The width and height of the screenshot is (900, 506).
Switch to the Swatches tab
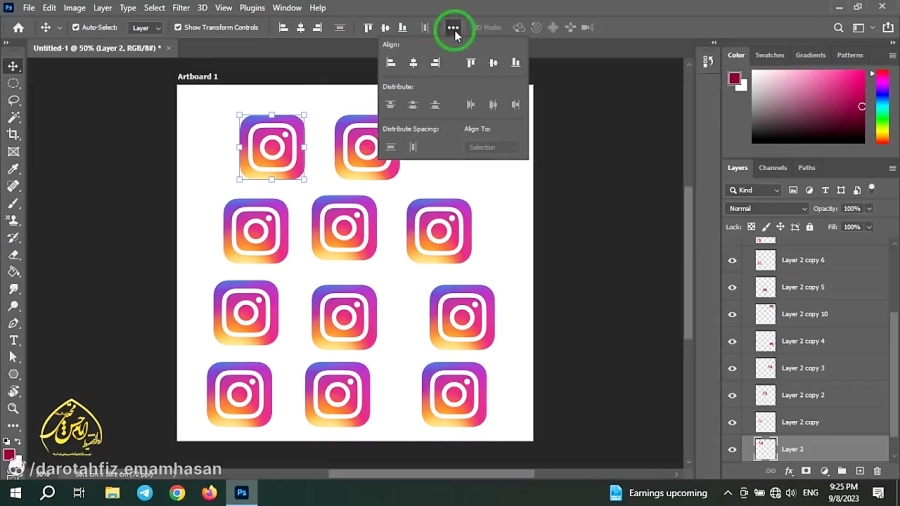769,55
